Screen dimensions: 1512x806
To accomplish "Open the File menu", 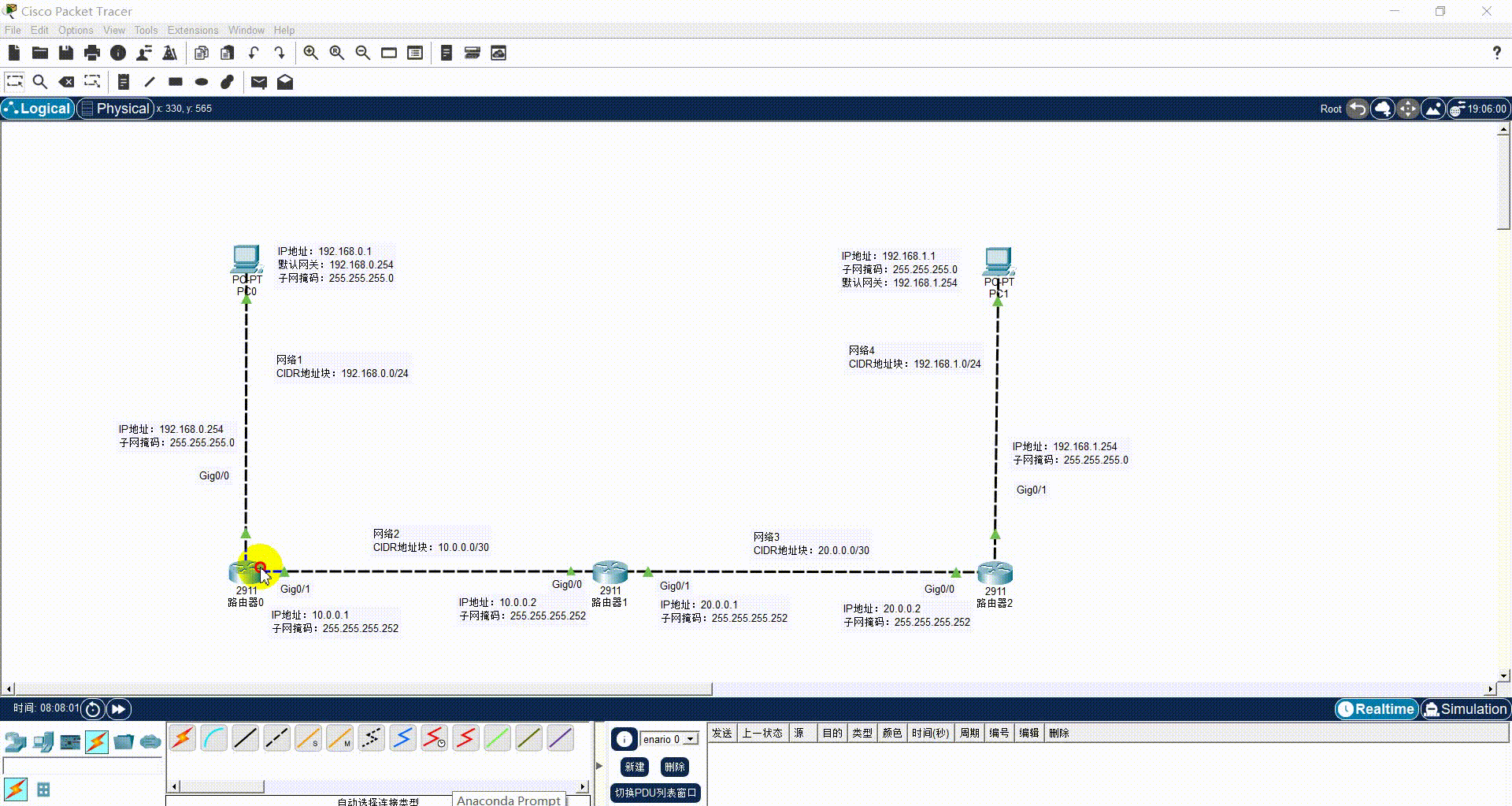I will 13,30.
